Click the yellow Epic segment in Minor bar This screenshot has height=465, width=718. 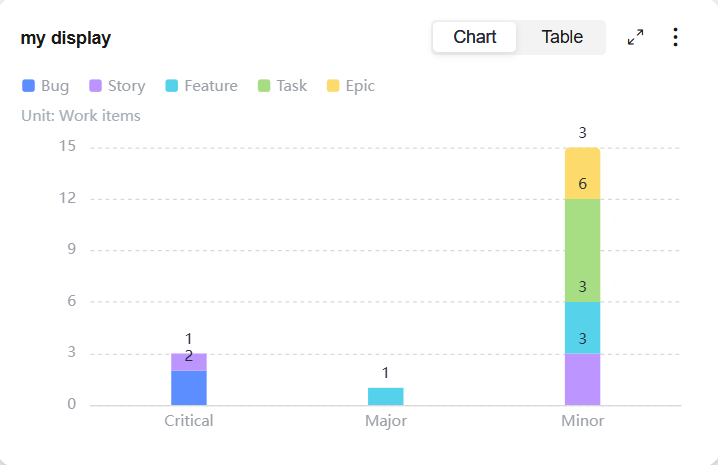(x=583, y=174)
